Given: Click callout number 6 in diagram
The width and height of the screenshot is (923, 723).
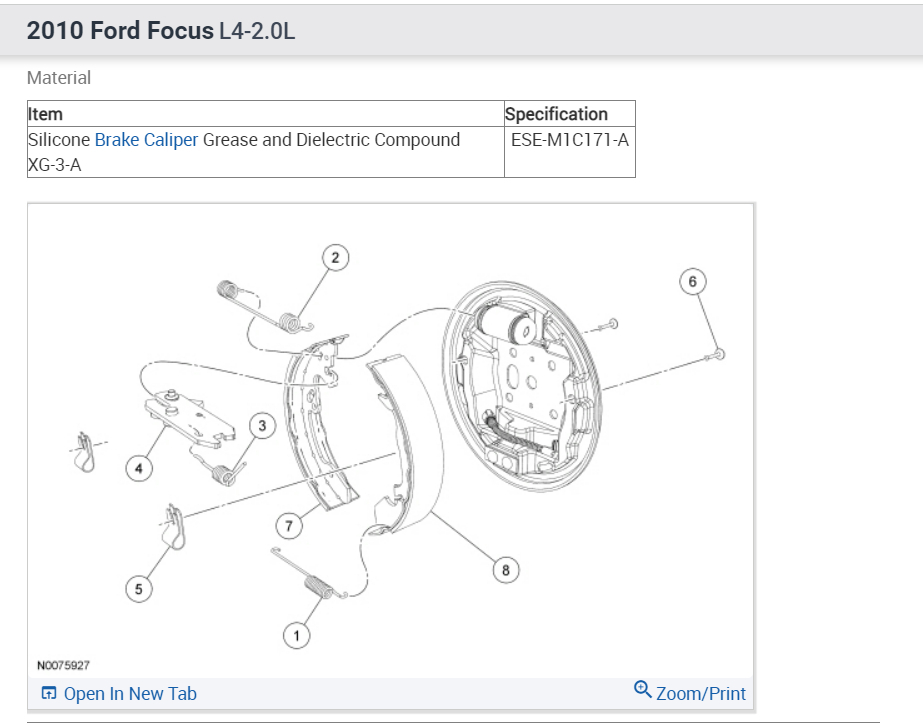Looking at the screenshot, I should pyautogui.click(x=693, y=282).
